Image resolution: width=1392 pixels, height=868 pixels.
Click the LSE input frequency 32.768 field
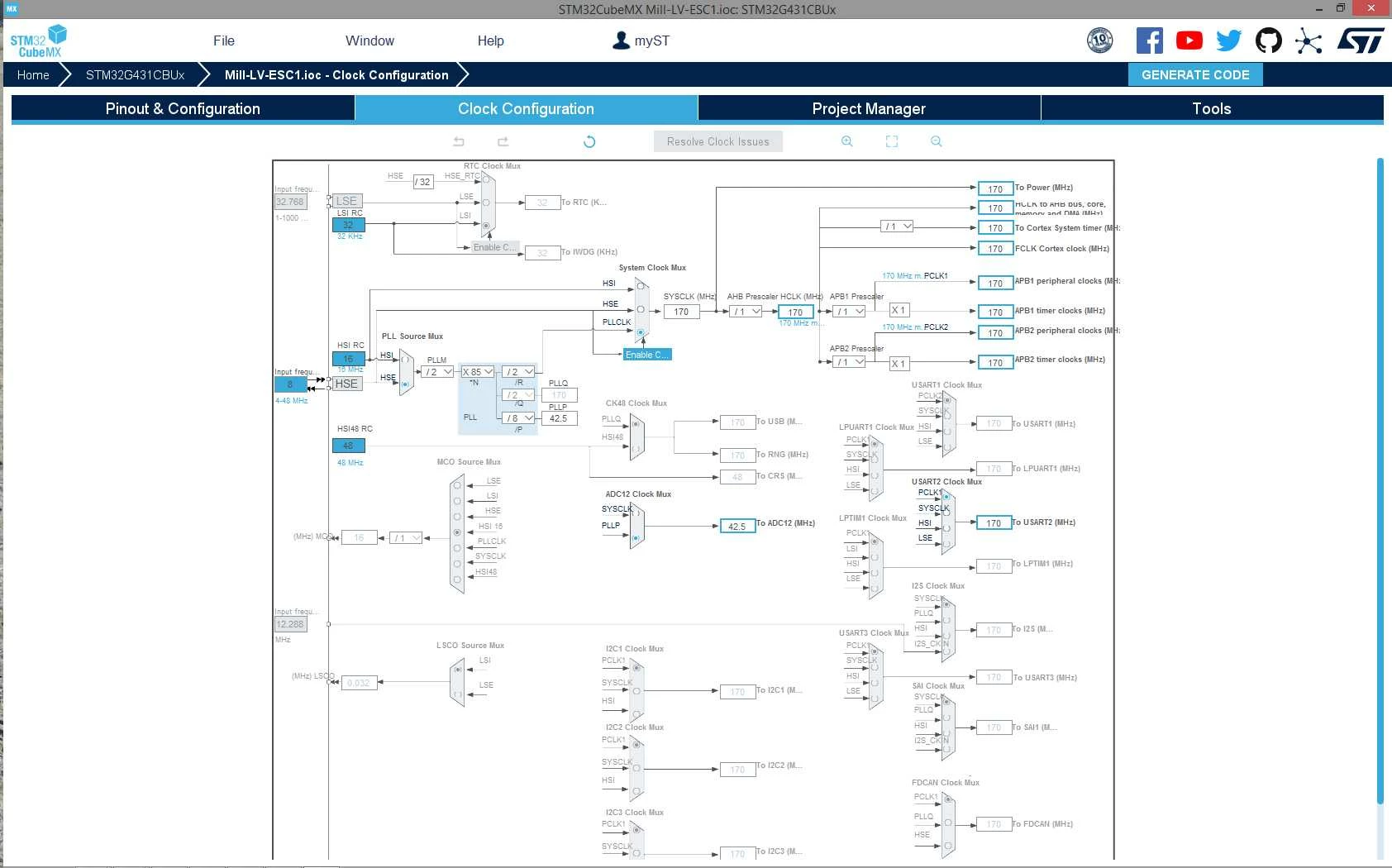(x=290, y=202)
